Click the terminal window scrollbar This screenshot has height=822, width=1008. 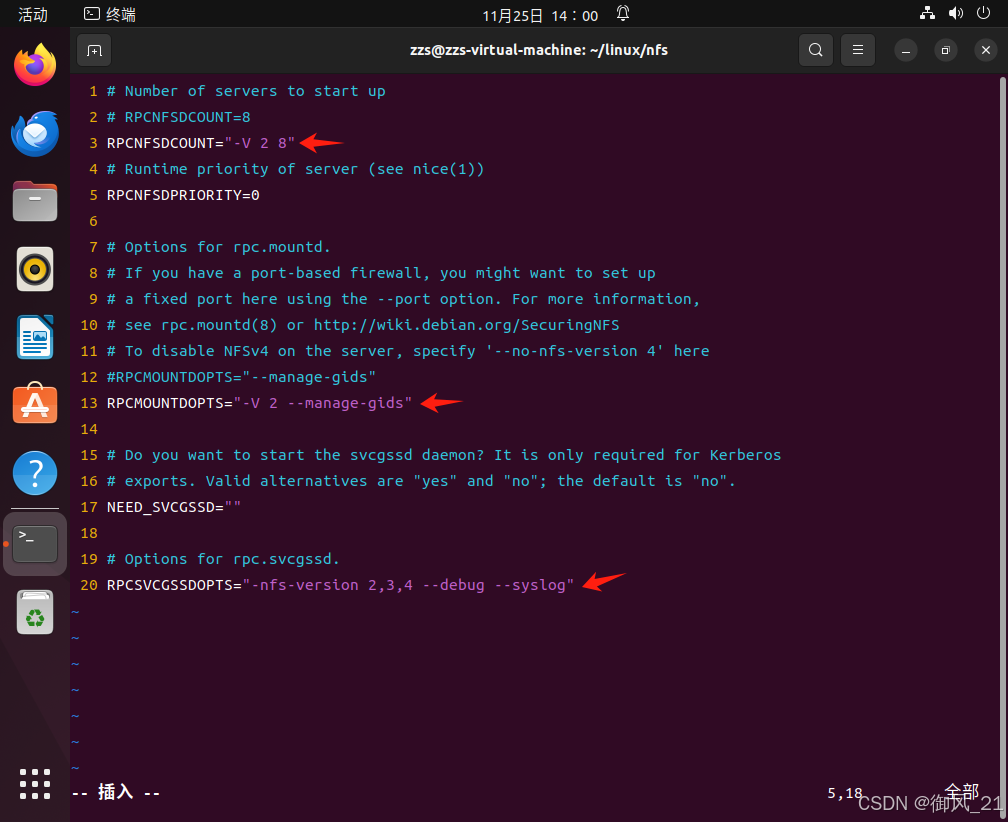(x=1003, y=300)
